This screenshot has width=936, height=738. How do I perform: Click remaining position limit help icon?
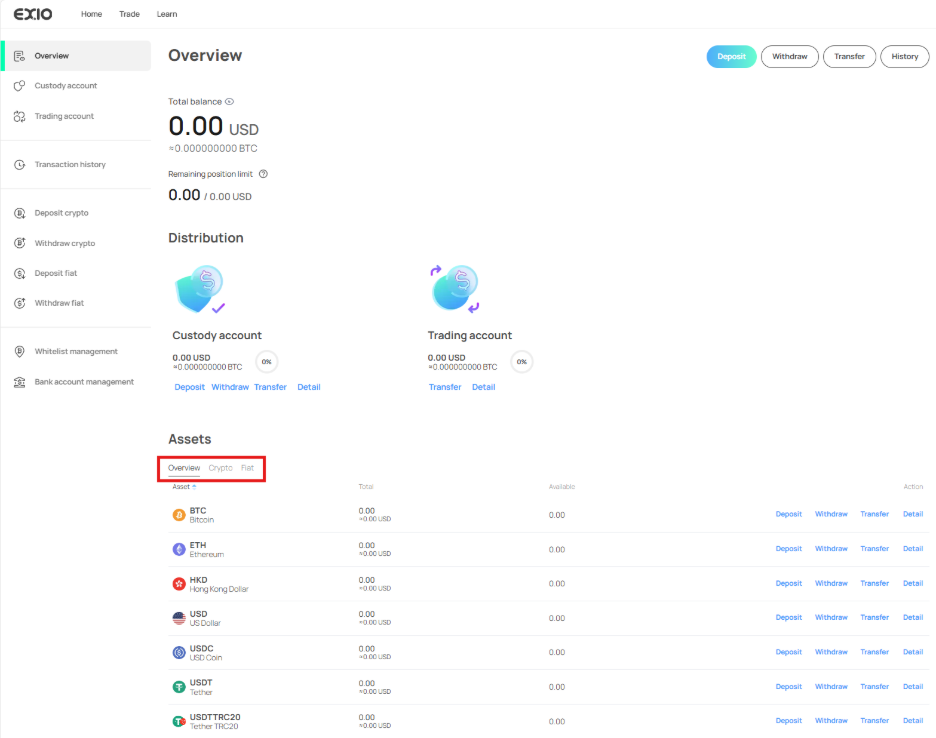point(263,174)
